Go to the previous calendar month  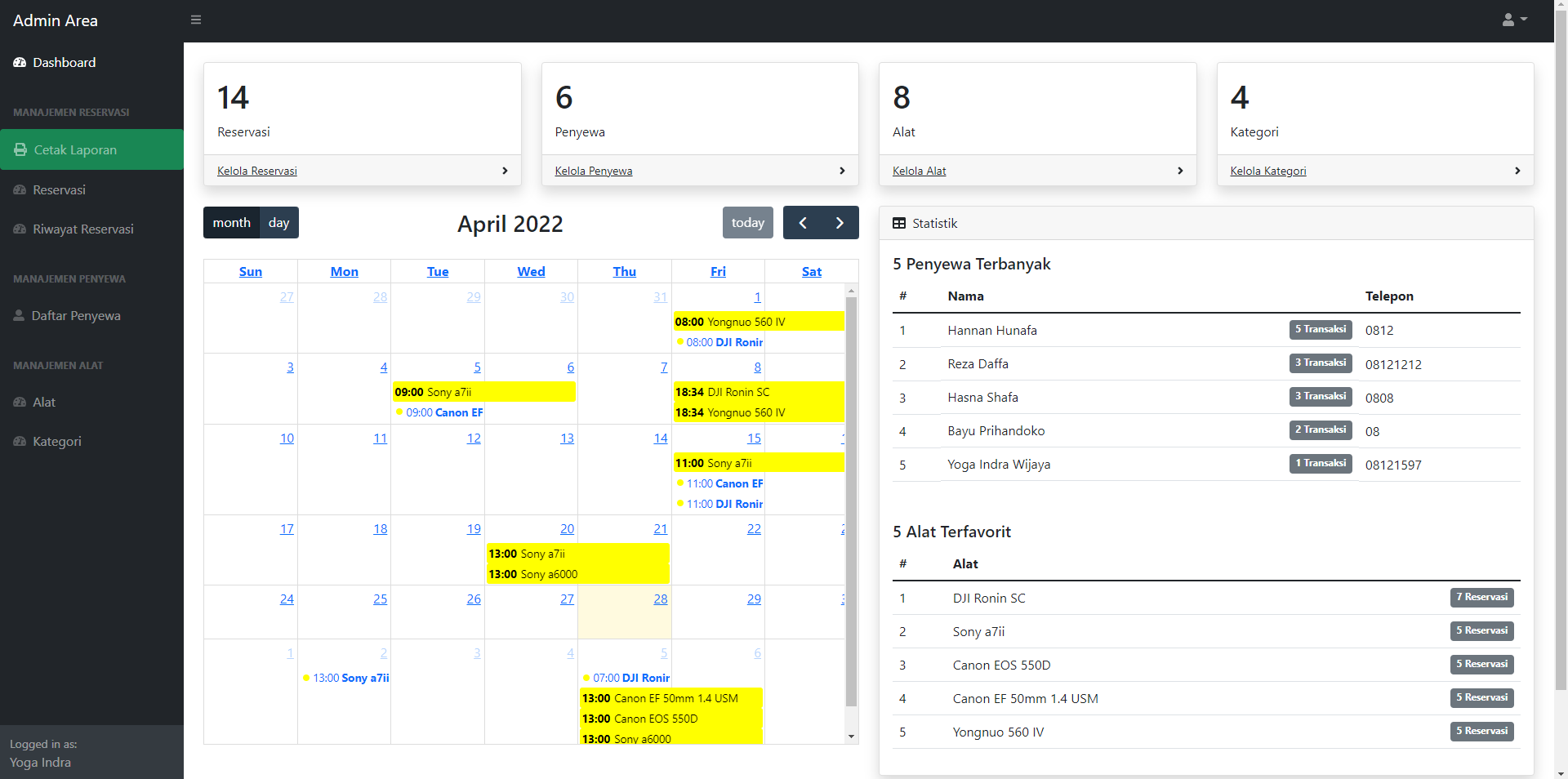click(x=802, y=222)
